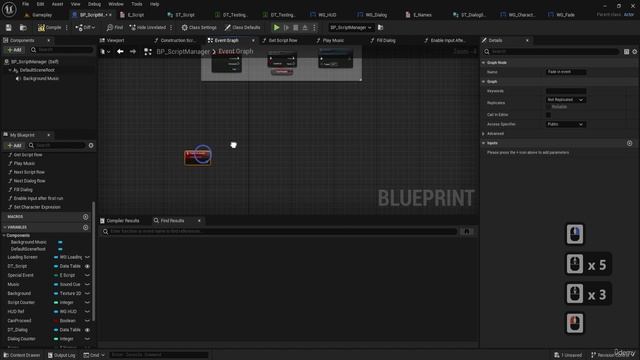Viewport: 640px width, 360px height.
Task: Toggle visibility of CanProceed variable
Action: 87,321
